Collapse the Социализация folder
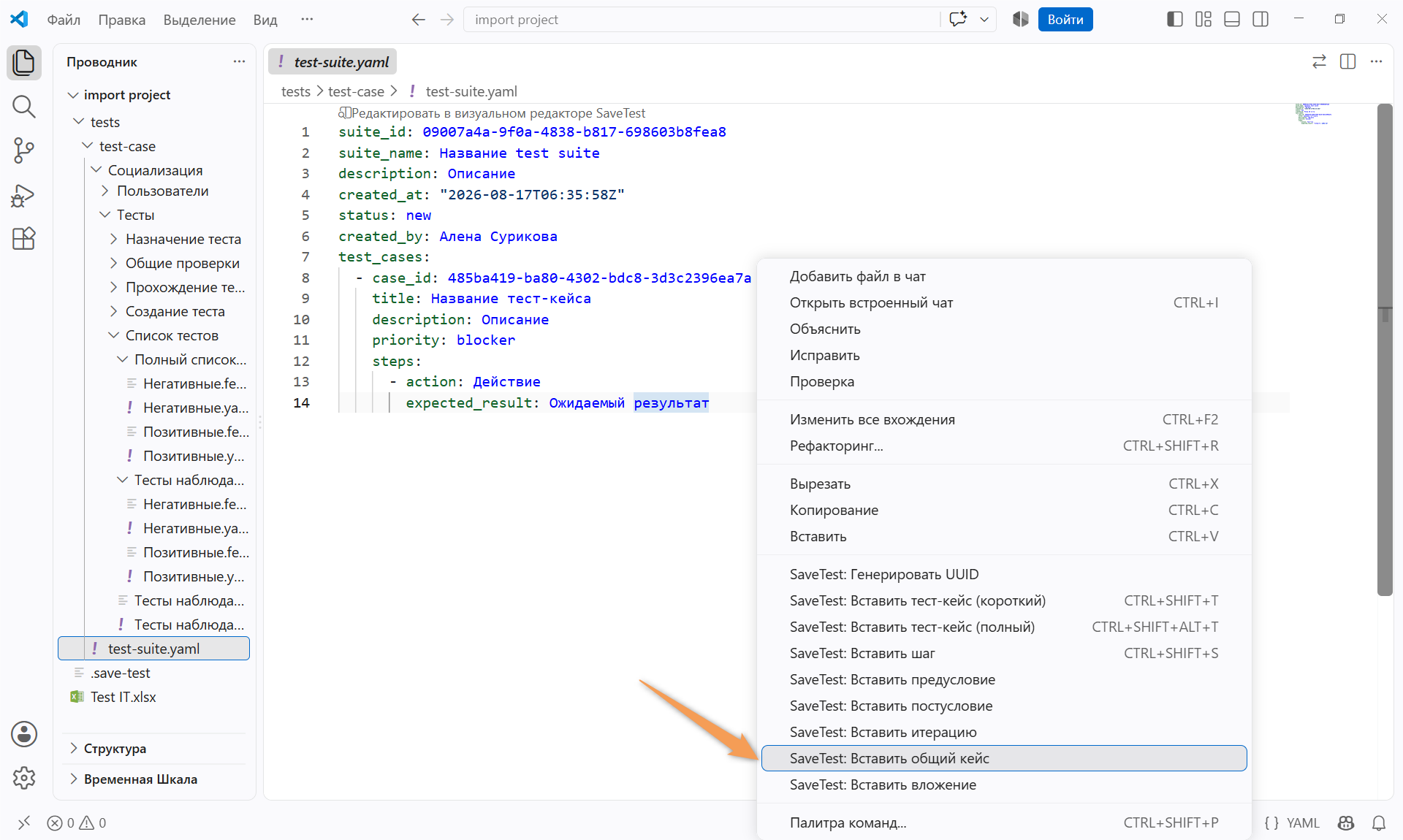 pyautogui.click(x=97, y=170)
